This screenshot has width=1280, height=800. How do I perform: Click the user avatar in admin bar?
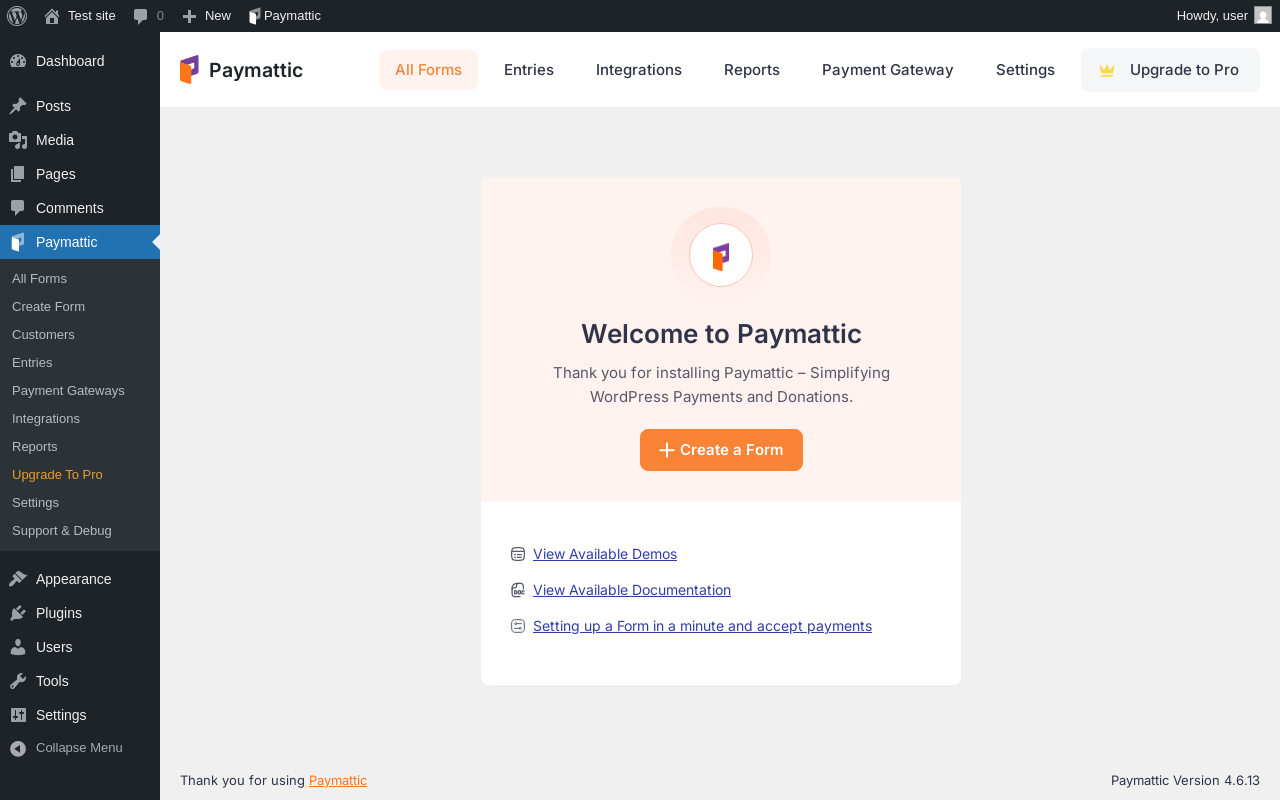1263,15
